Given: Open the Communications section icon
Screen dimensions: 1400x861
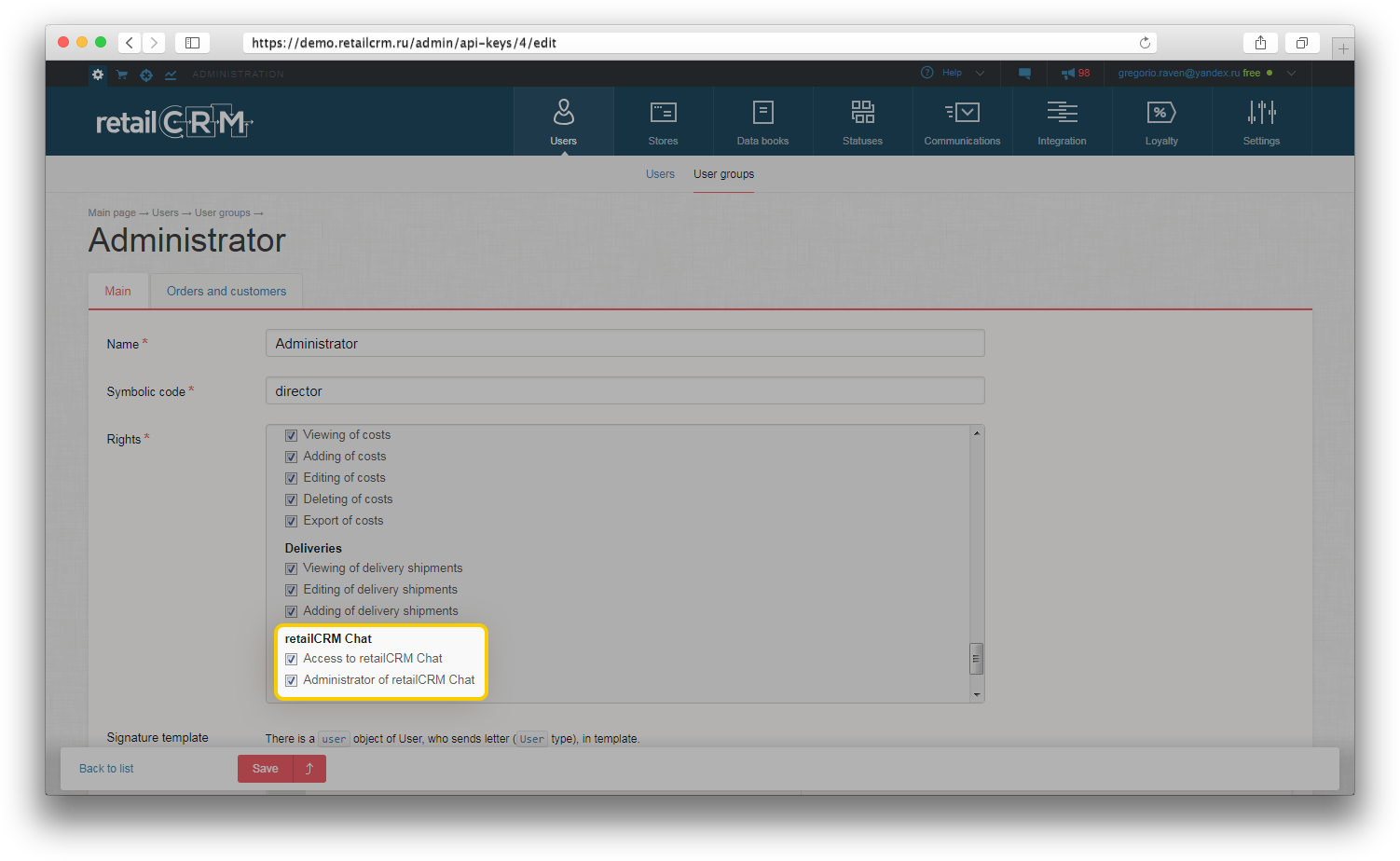Looking at the screenshot, I should pos(962,113).
